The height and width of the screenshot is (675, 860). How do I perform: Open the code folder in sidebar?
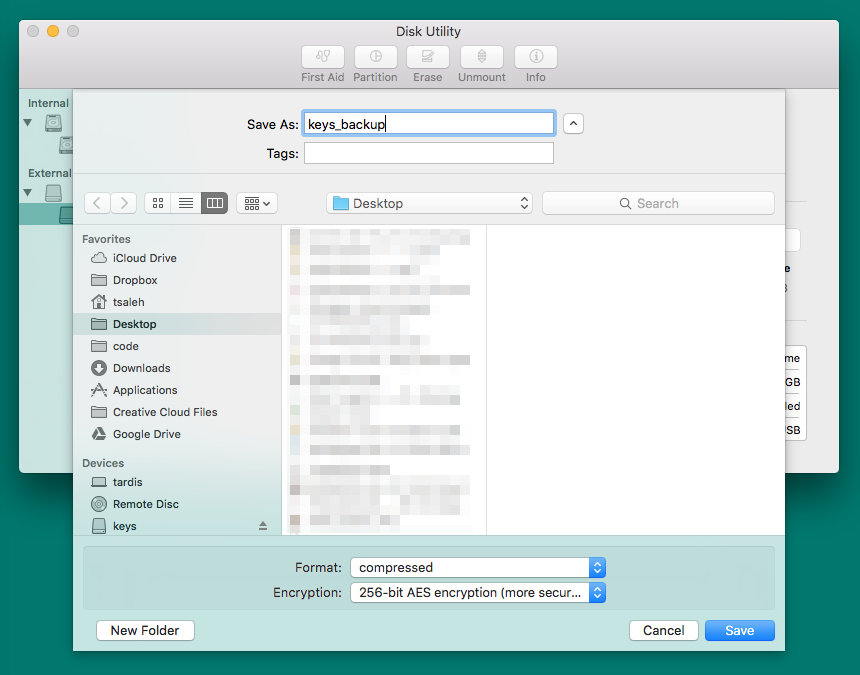coord(177,346)
